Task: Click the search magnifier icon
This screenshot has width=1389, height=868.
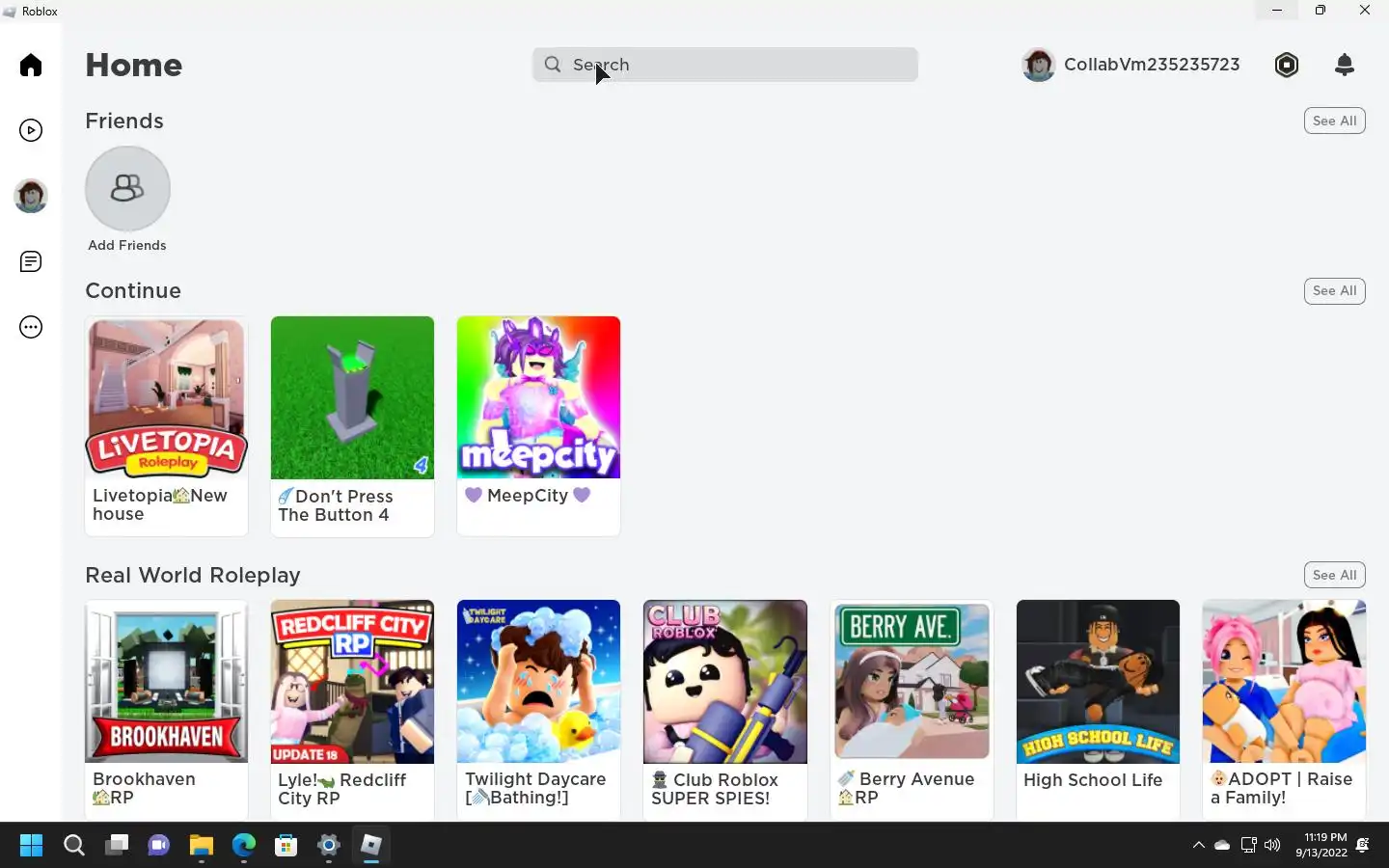Action: tap(553, 65)
